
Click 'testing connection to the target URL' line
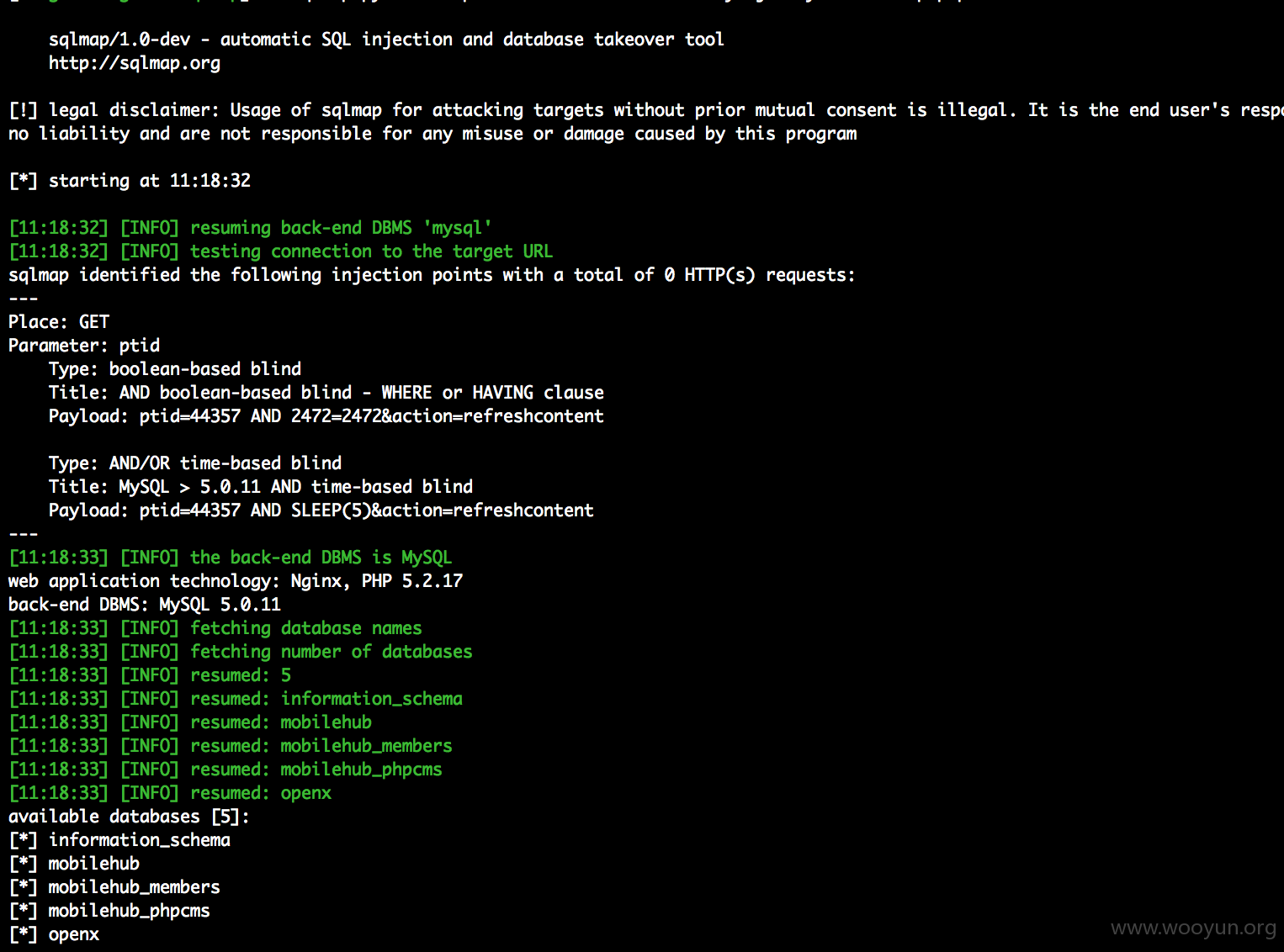[281, 251]
